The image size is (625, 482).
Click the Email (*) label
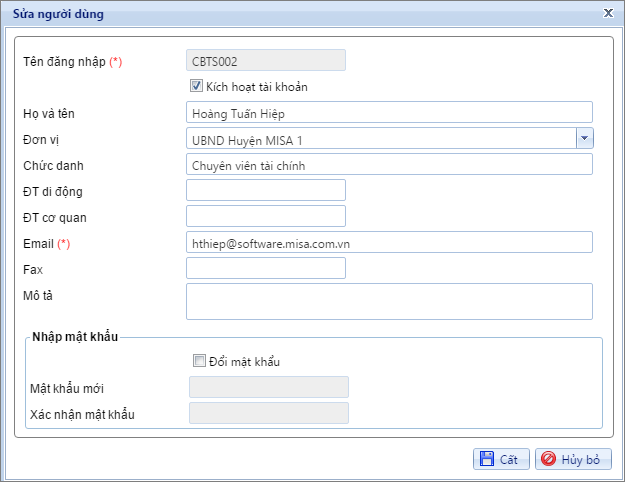[x=47, y=244]
